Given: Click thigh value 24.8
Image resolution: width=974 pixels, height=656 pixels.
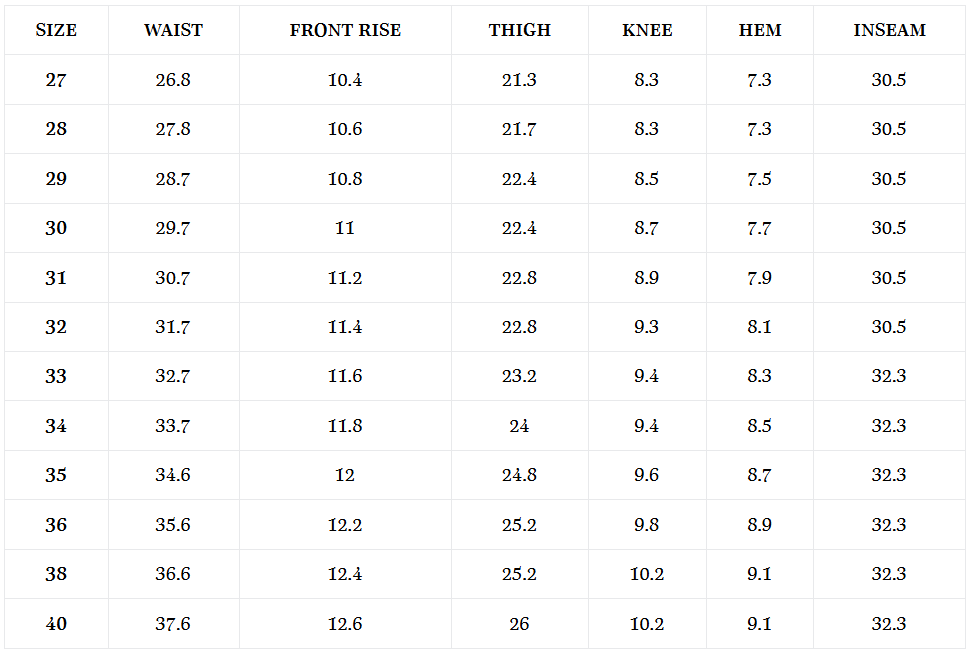Looking at the screenshot, I should [x=519, y=475].
